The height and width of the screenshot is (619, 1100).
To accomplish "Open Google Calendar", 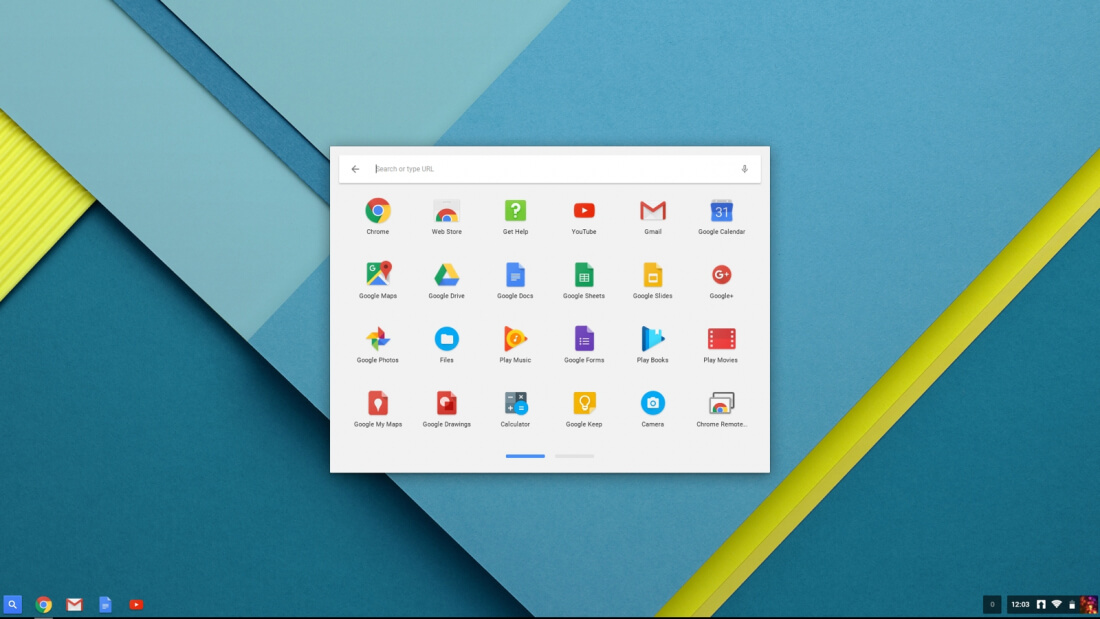I will coord(722,211).
